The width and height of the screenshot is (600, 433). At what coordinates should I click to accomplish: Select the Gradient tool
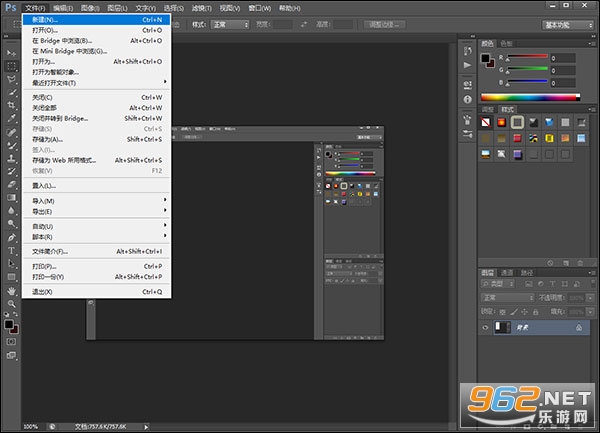[11, 198]
